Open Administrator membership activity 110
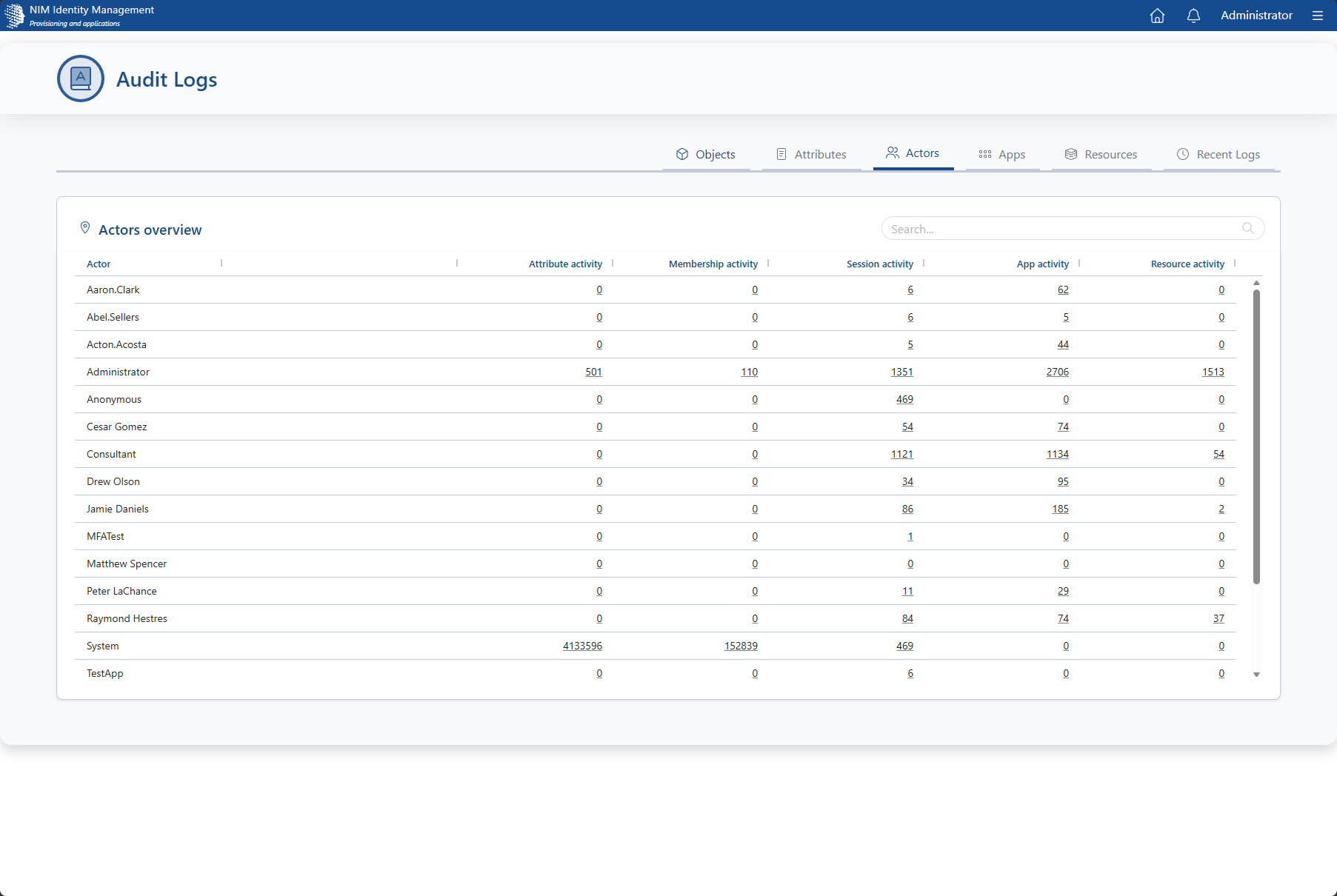The height and width of the screenshot is (896, 1337). (x=749, y=372)
